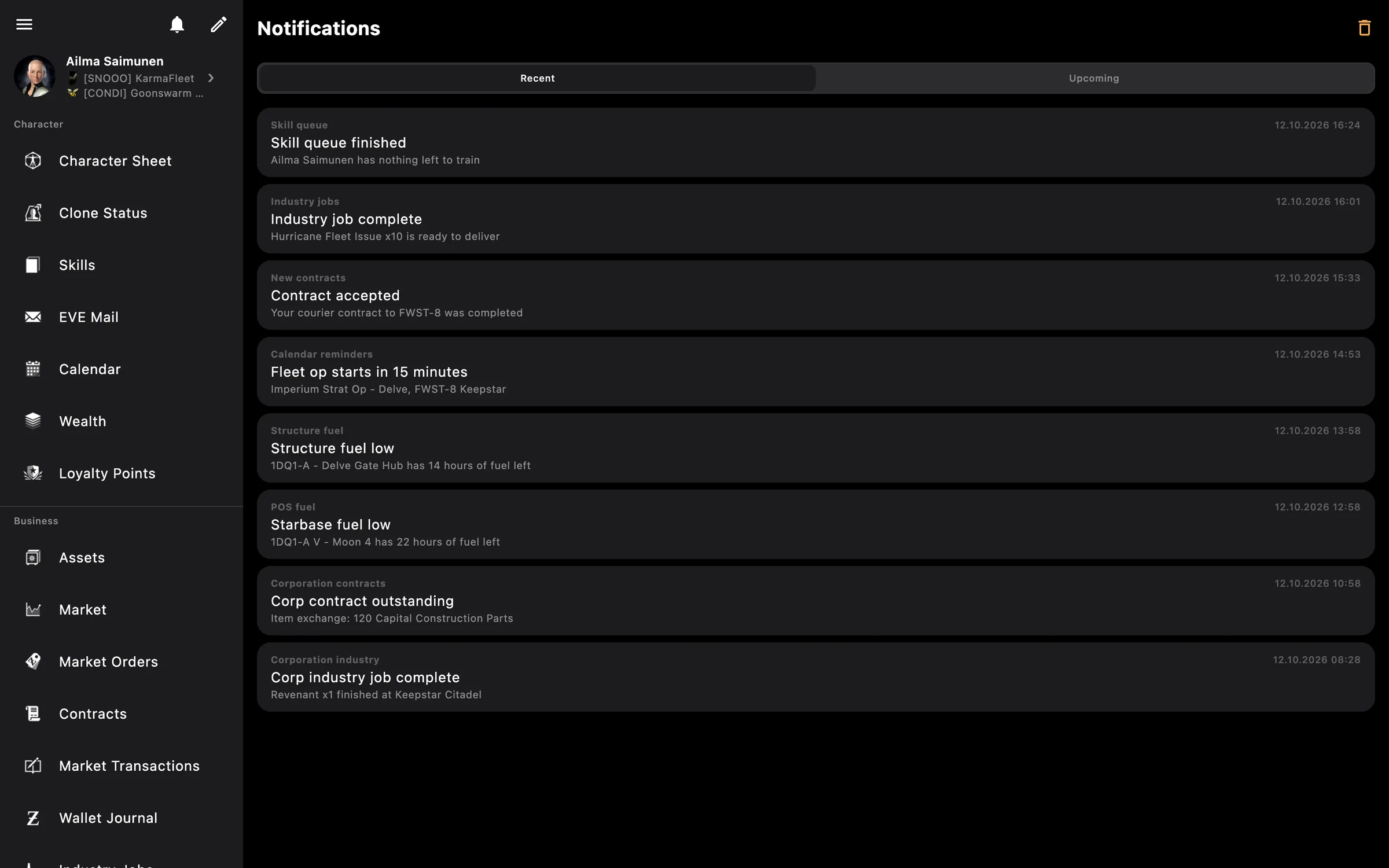The width and height of the screenshot is (1389, 868).
Task: Open the Corp contract outstanding notification
Action: tap(815, 601)
